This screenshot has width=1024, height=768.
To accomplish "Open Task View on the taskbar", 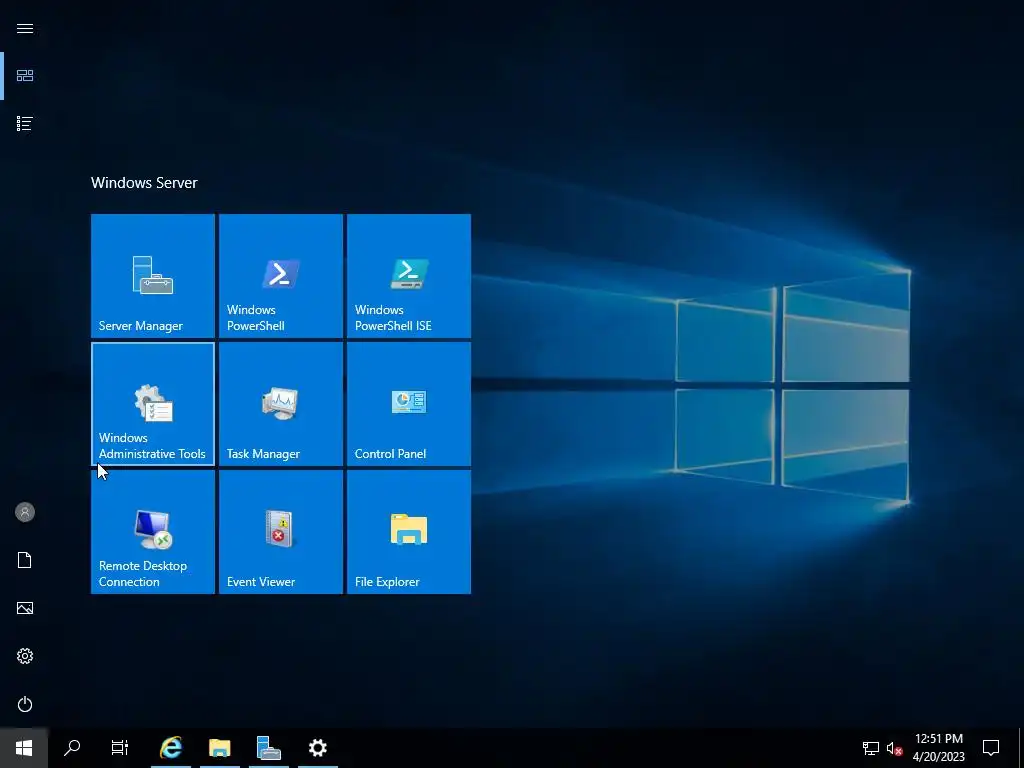I will [120, 748].
